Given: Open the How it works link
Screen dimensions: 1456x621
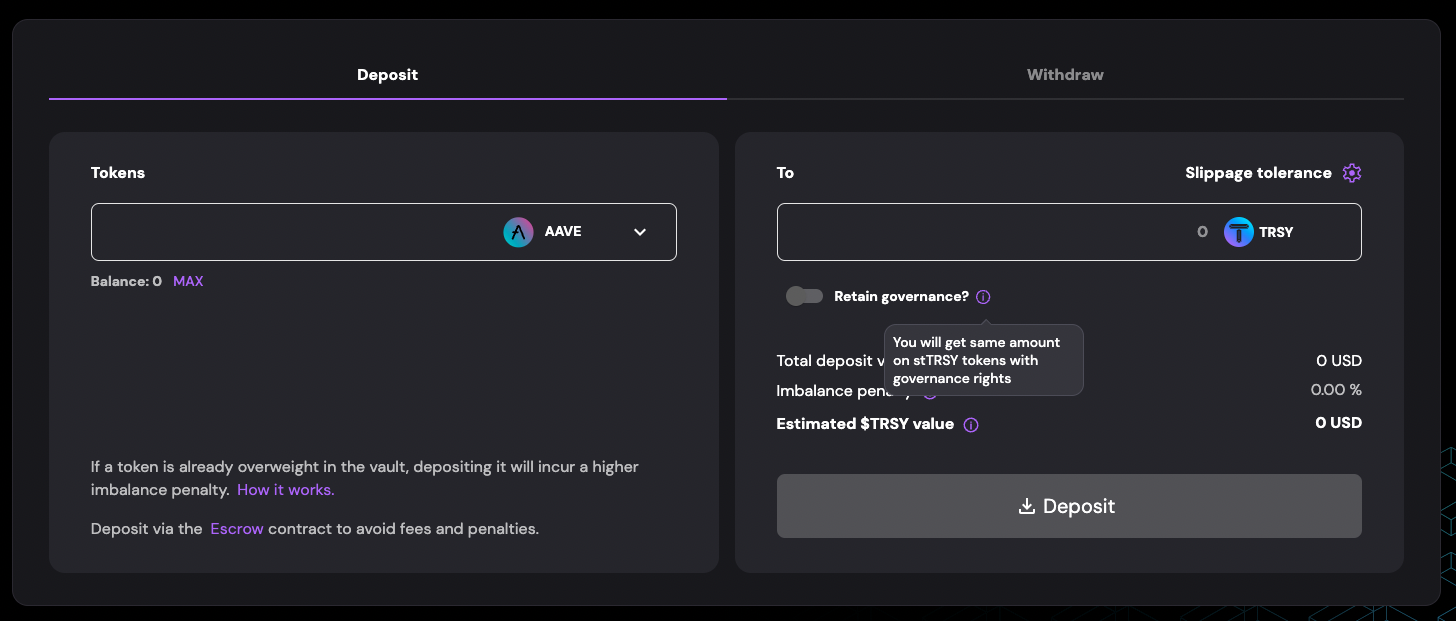Looking at the screenshot, I should click(286, 490).
